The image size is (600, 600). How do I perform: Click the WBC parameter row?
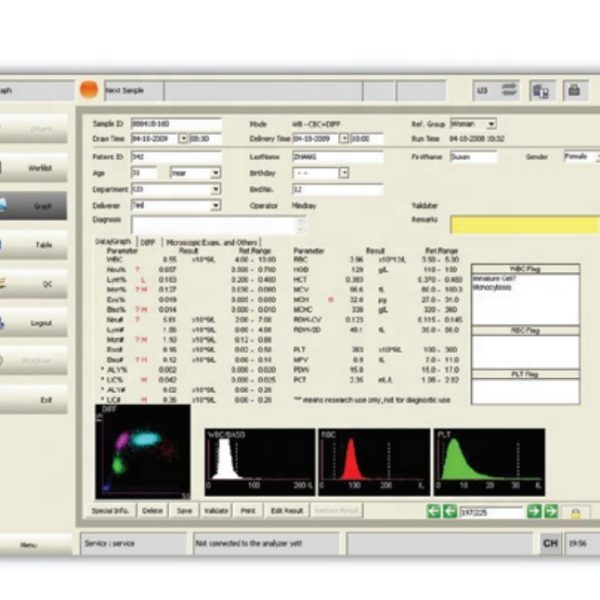click(x=191, y=260)
